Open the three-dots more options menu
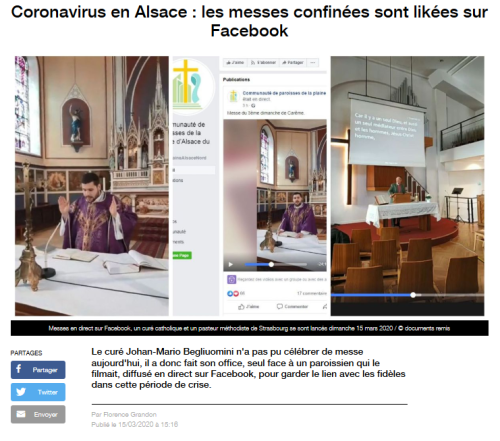The image size is (500, 441). click(313, 62)
